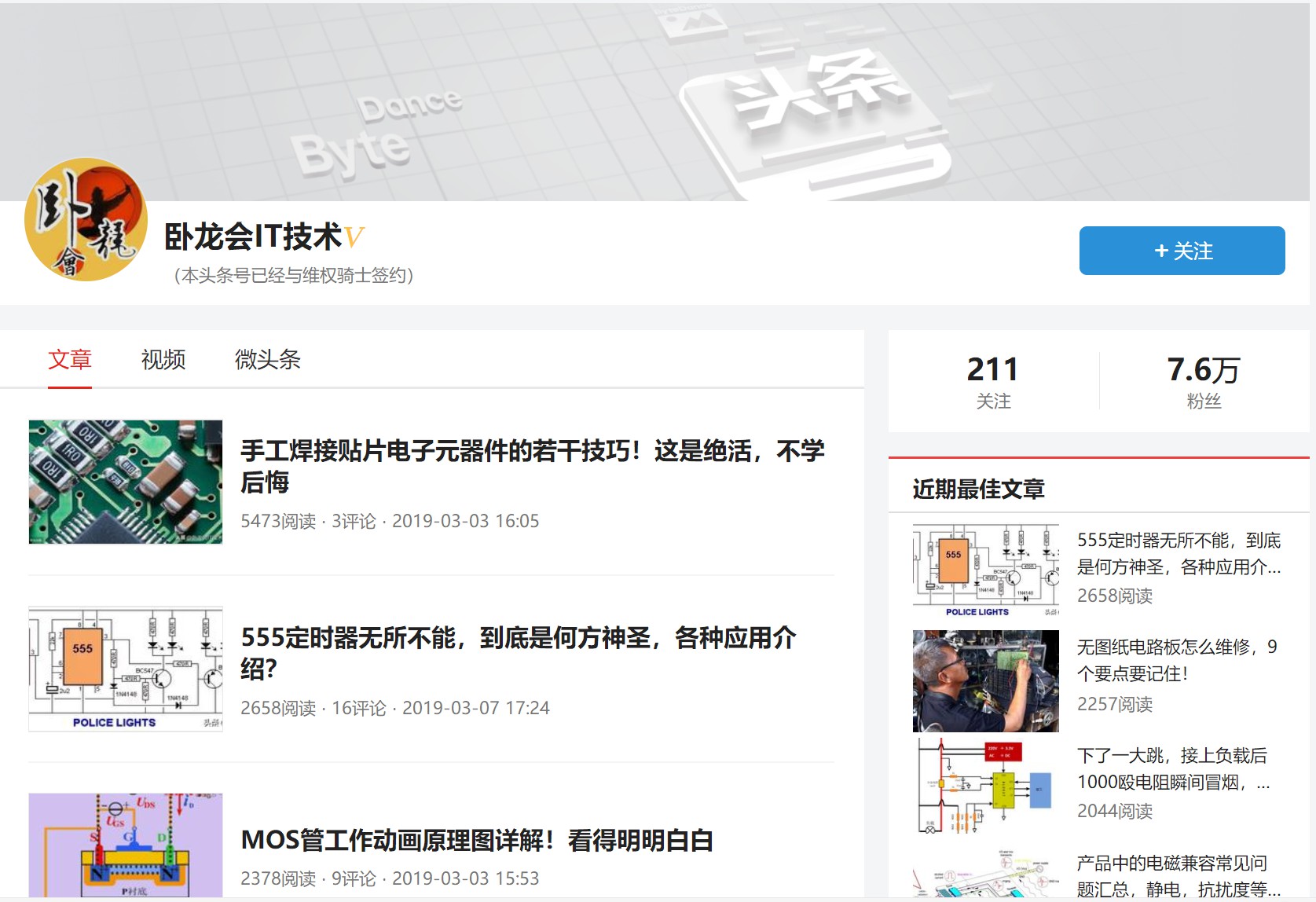Open sidebar article 产品中的电磁兼容常见问题汇总
The width and height of the screenshot is (1316, 902).
pos(1179,876)
